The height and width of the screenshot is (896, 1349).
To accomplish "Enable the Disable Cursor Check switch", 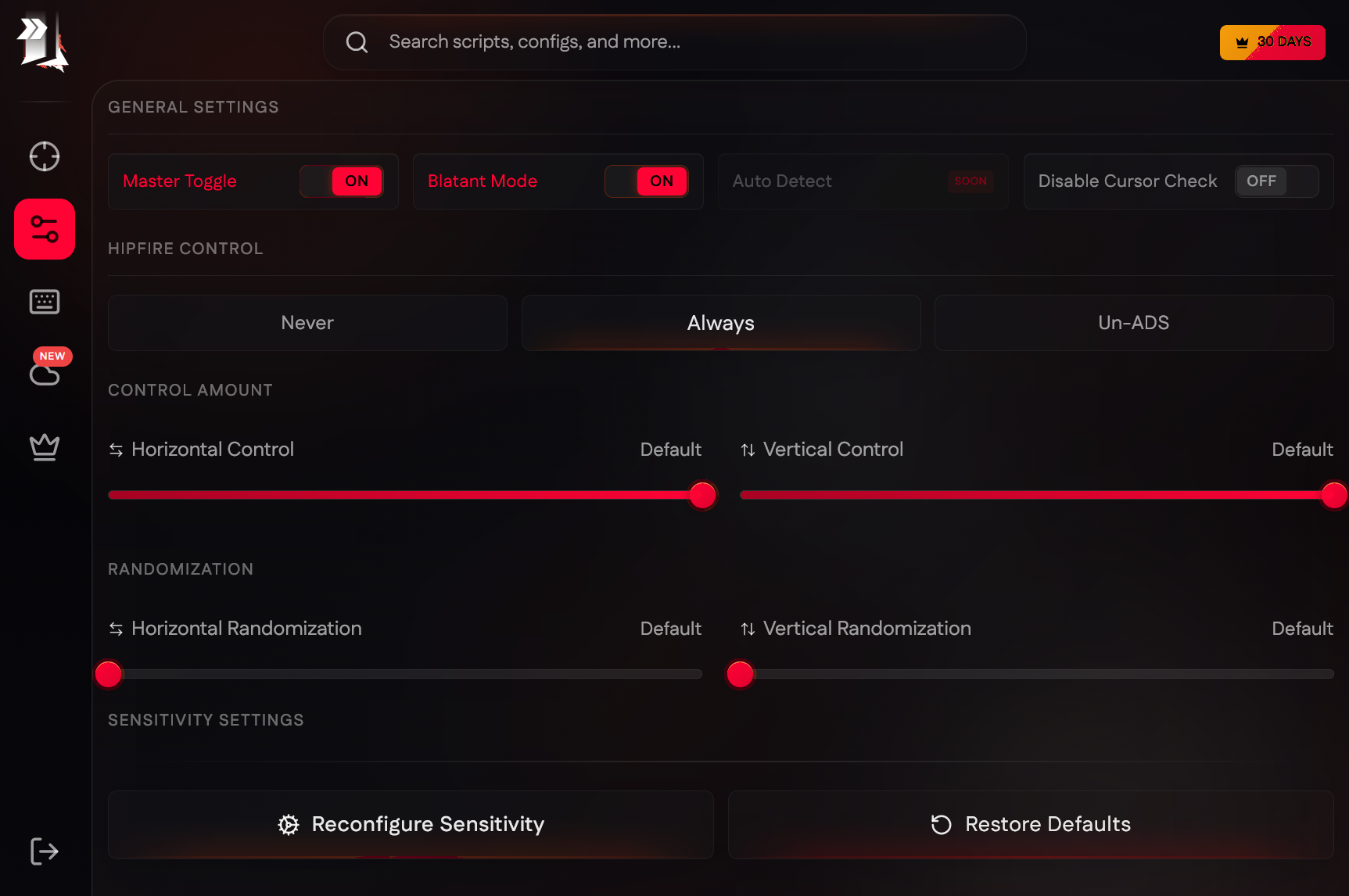I will coord(1277,181).
